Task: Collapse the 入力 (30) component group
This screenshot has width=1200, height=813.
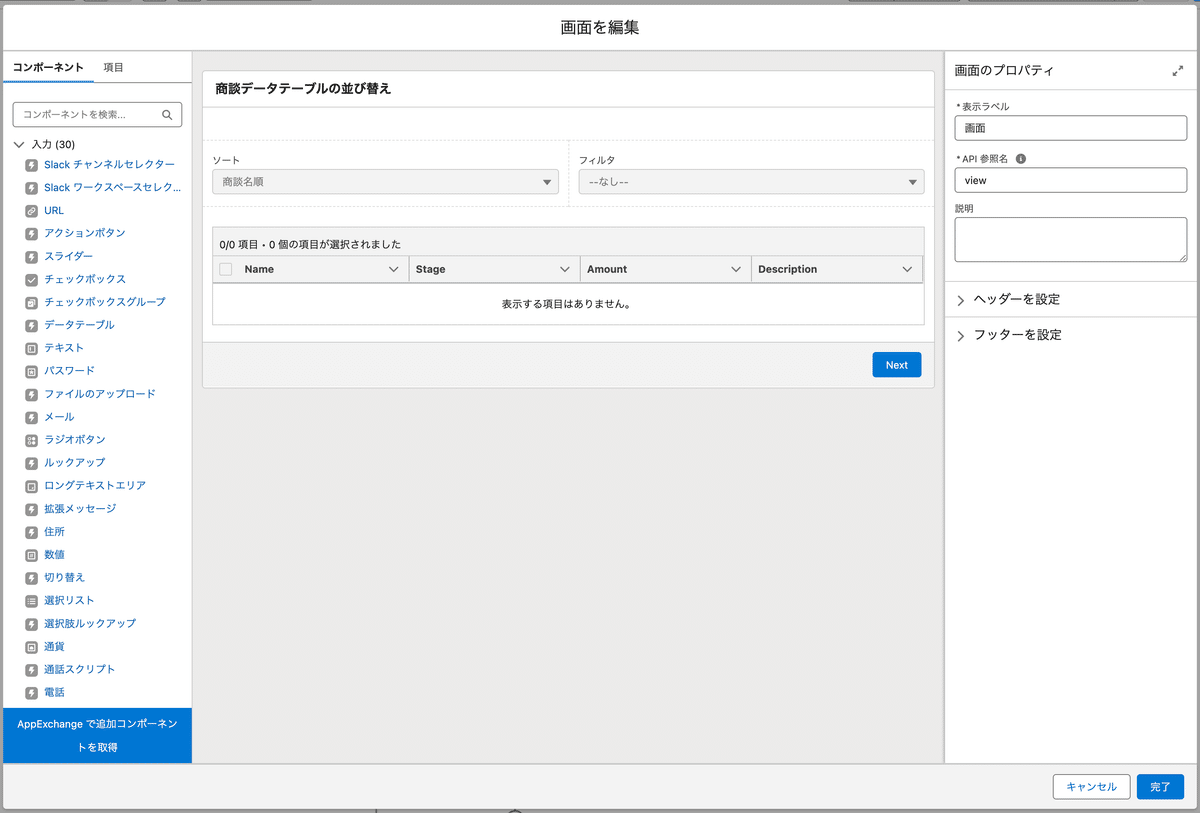Action: click(20, 145)
